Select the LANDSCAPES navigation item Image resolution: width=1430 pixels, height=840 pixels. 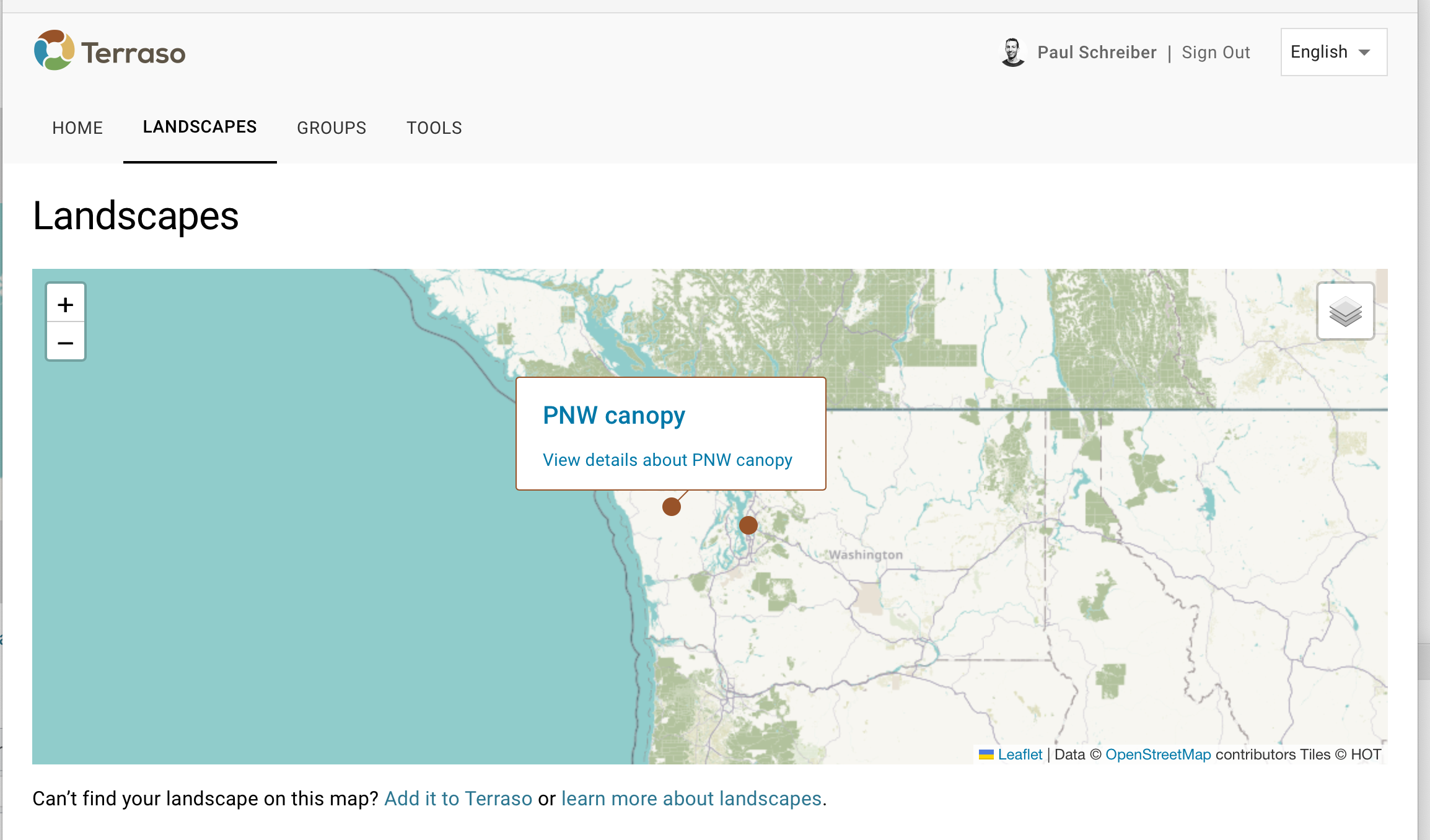click(x=200, y=126)
